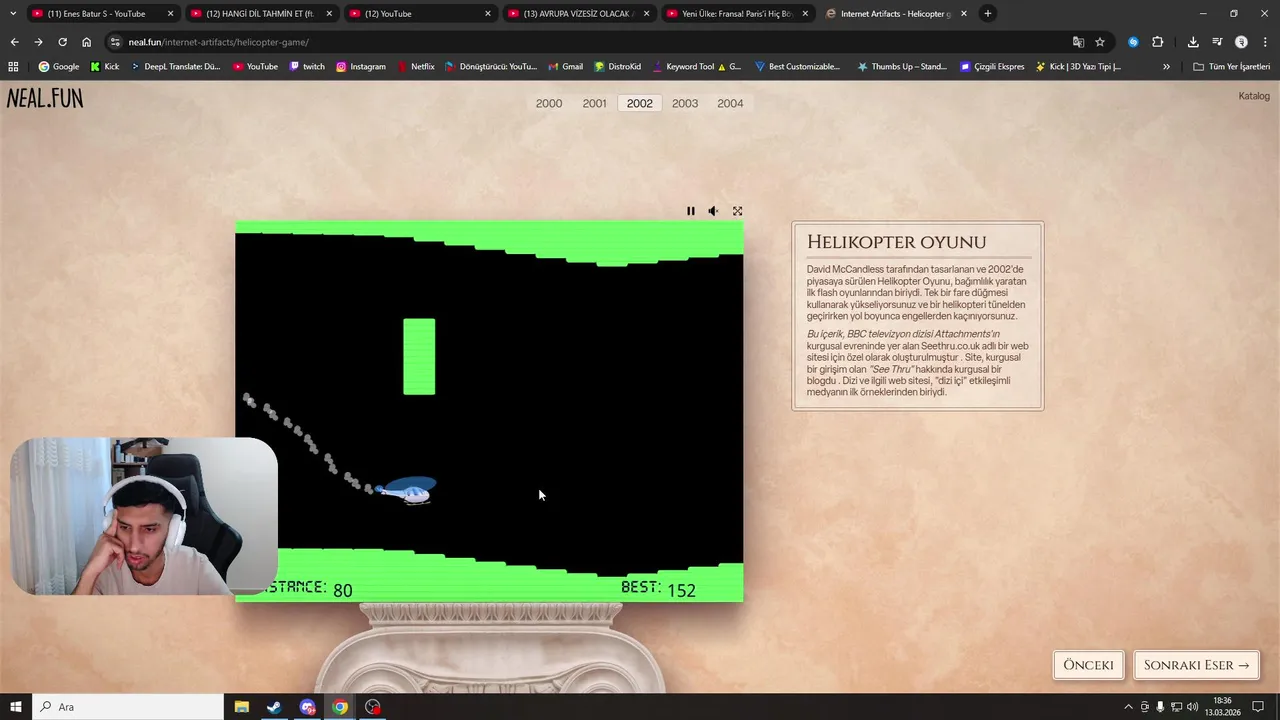This screenshot has width=1280, height=720.
Task: Open Steam from the taskbar
Action: 274,707
